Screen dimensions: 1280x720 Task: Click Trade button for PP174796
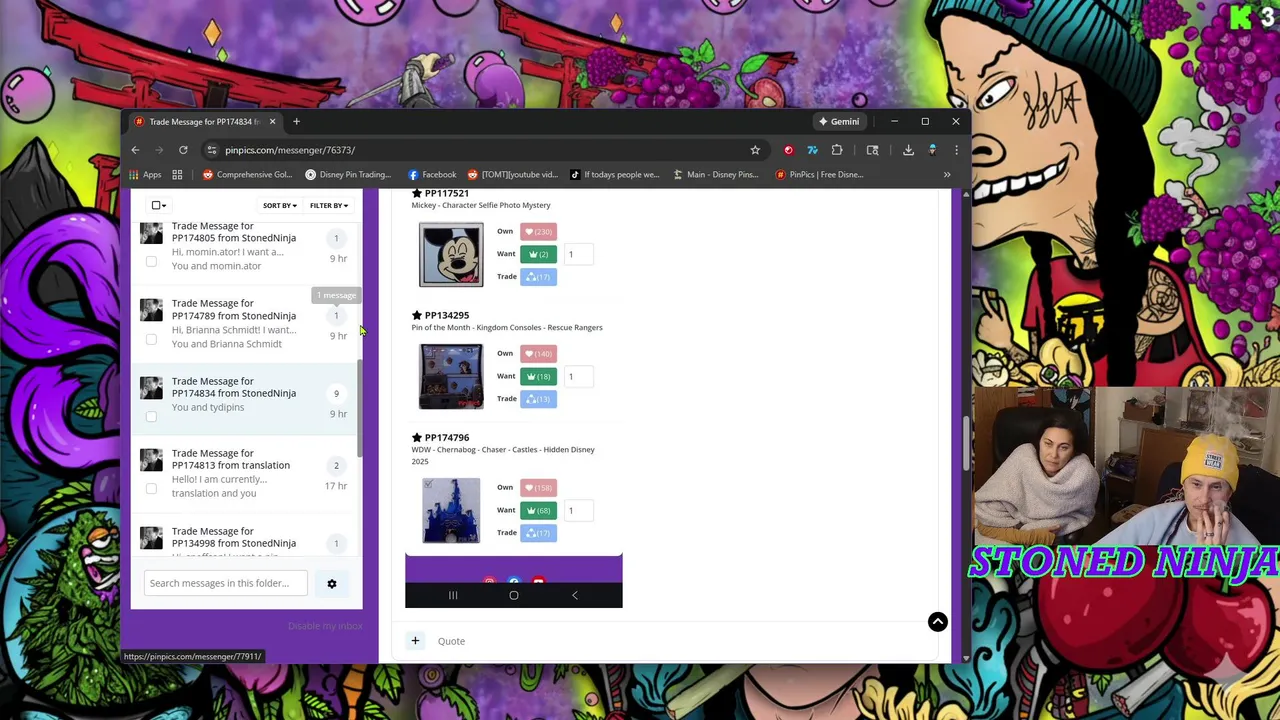click(538, 532)
